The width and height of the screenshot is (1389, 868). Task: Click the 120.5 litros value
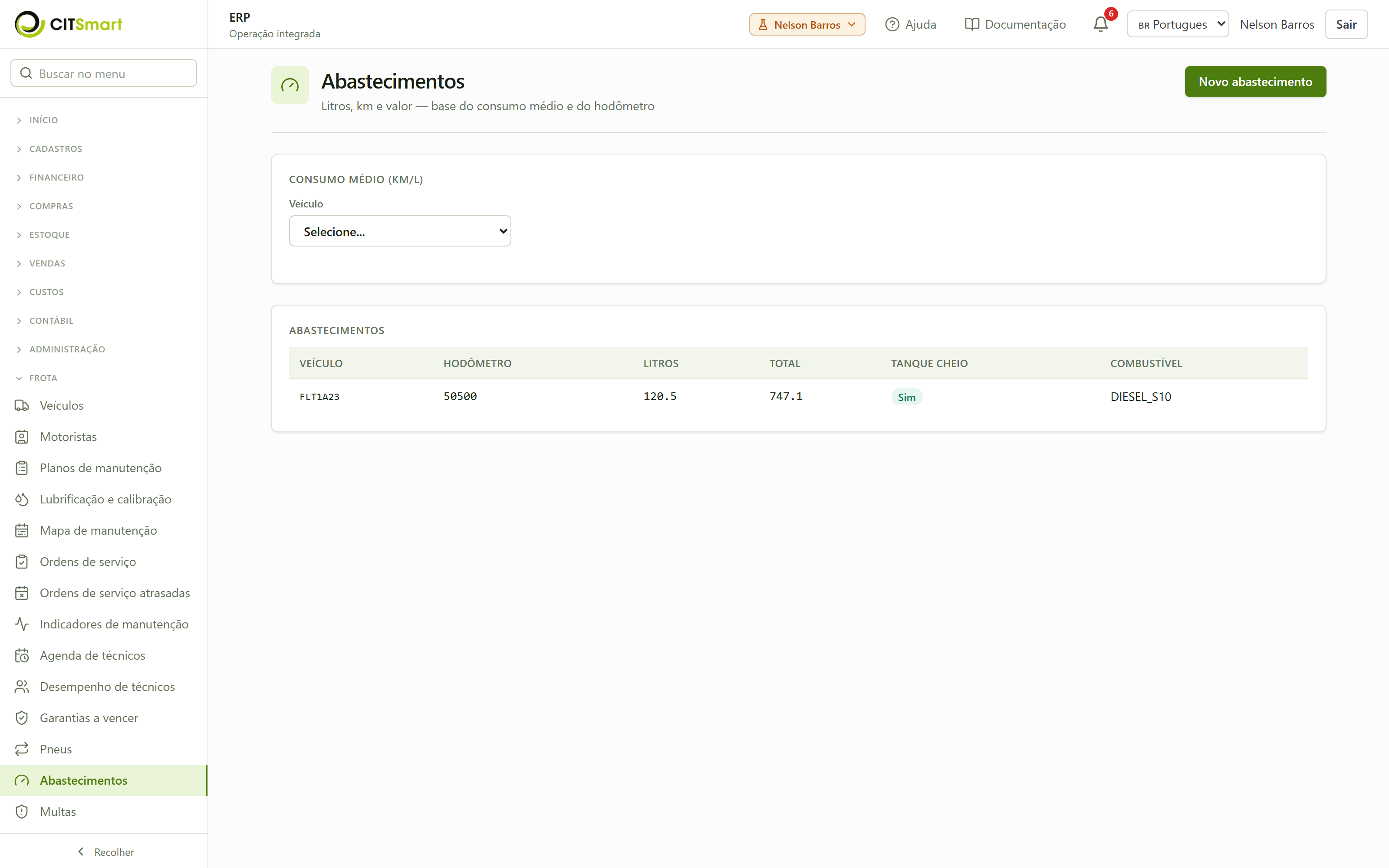pyautogui.click(x=659, y=396)
